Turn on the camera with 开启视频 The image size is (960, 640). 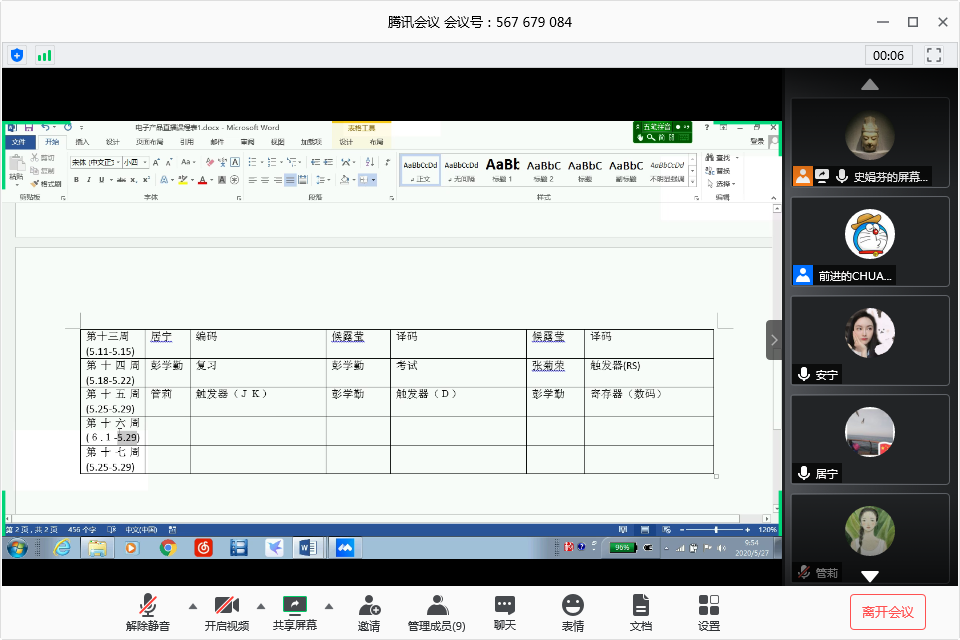click(x=226, y=612)
